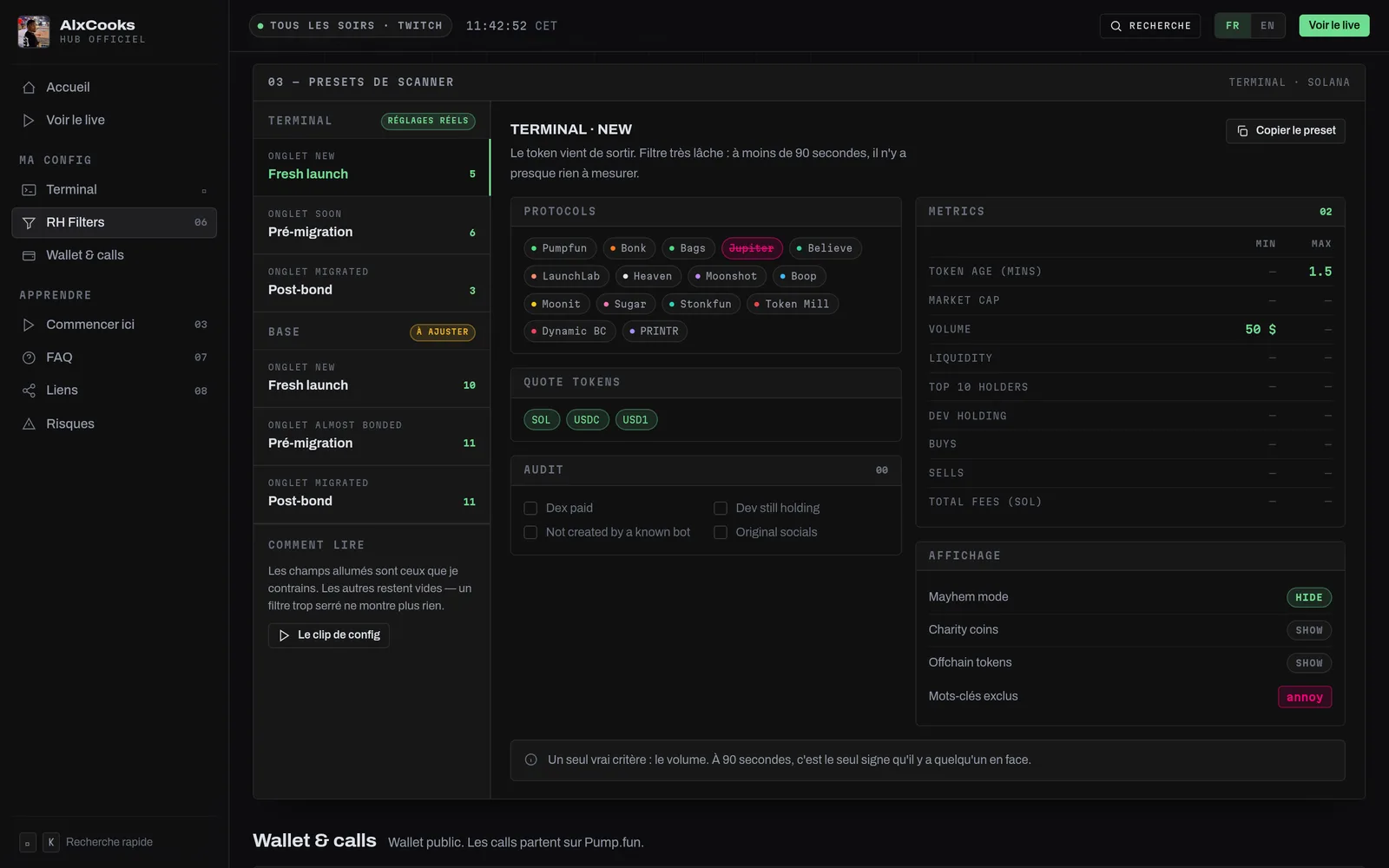The height and width of the screenshot is (868, 1389).
Task: Switch language to FR
Action: [1233, 26]
